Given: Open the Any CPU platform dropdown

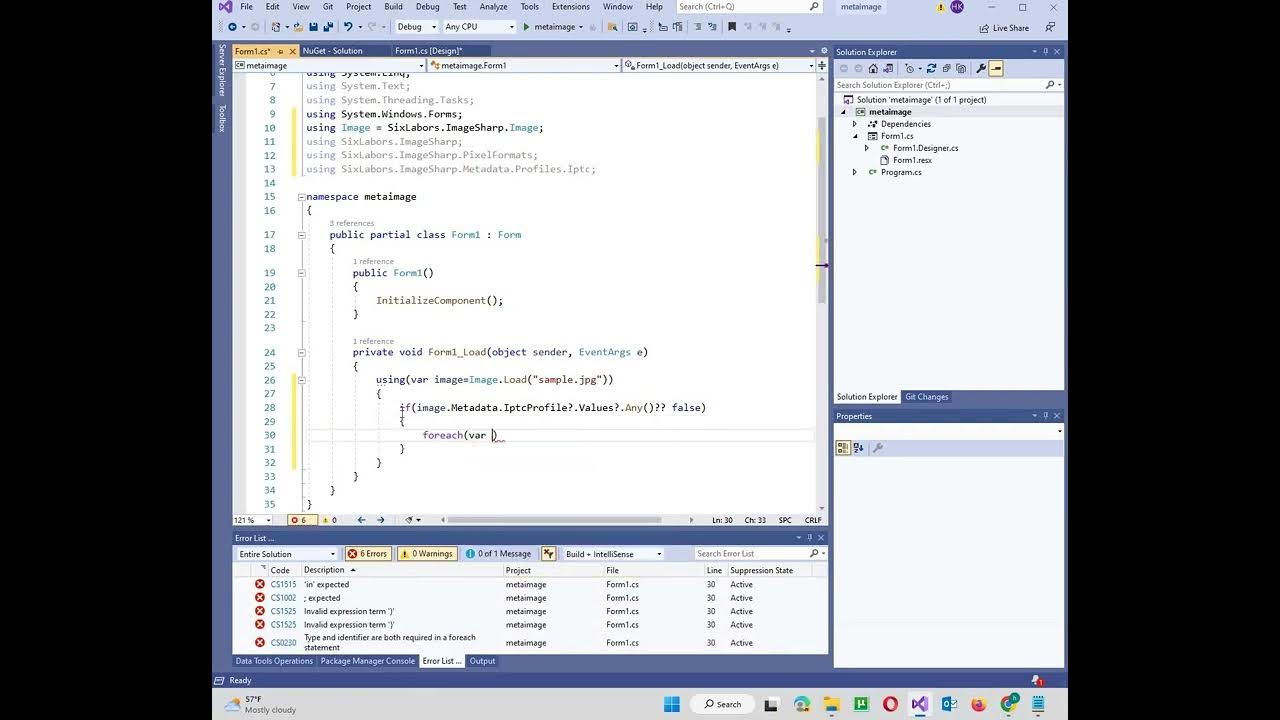Looking at the screenshot, I should pyautogui.click(x=480, y=27).
